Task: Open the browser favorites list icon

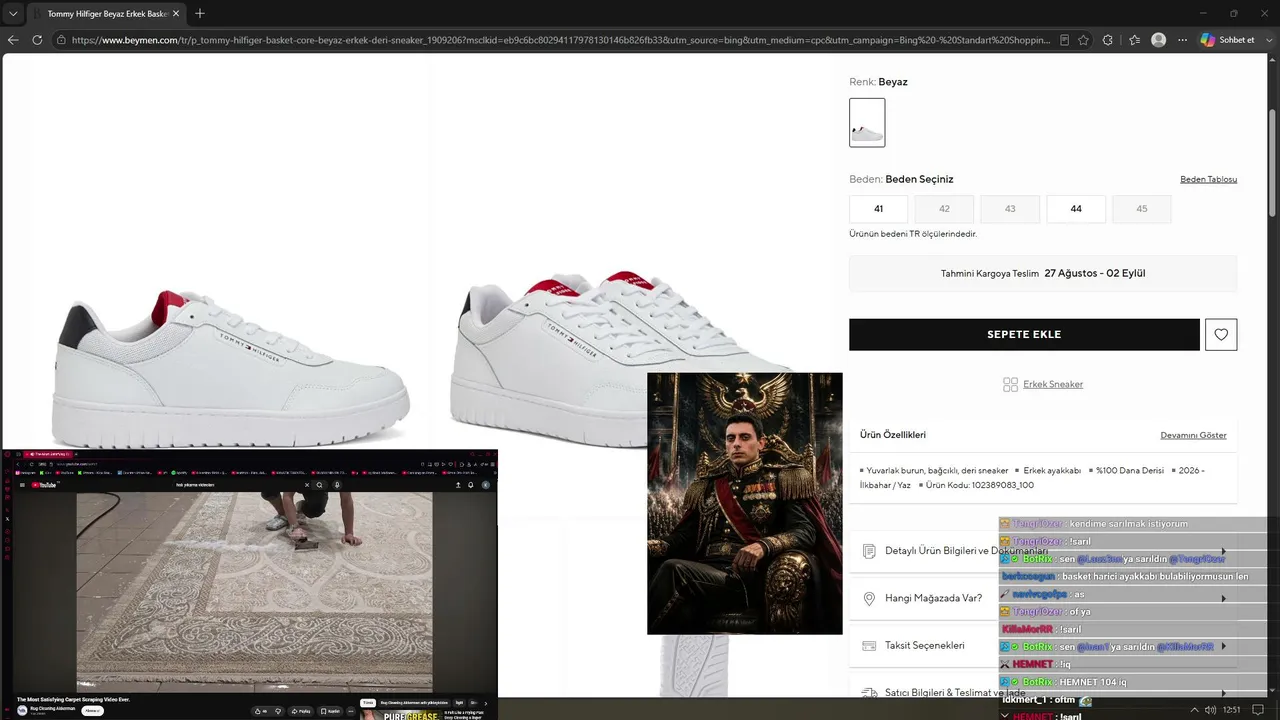Action: [1134, 40]
